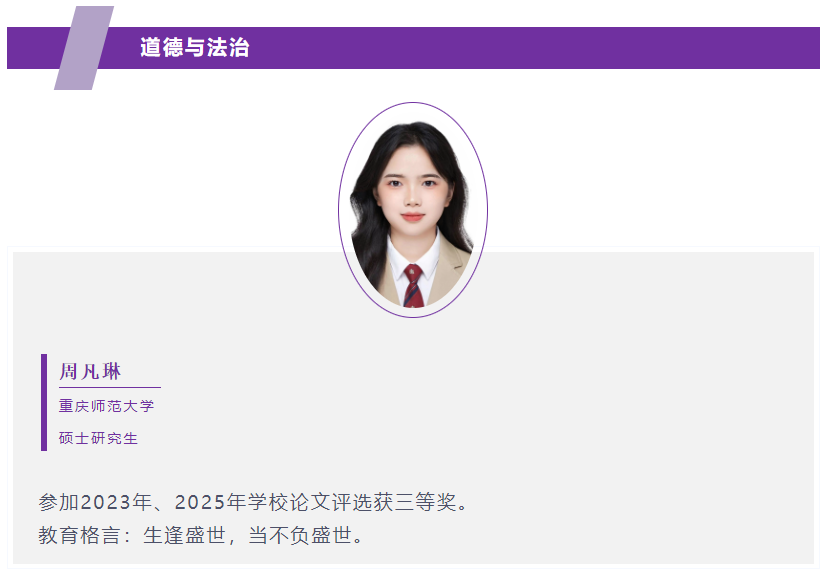Click the 教育格言 motto line
Viewport: 829px width, 577px height.
(x=200, y=535)
